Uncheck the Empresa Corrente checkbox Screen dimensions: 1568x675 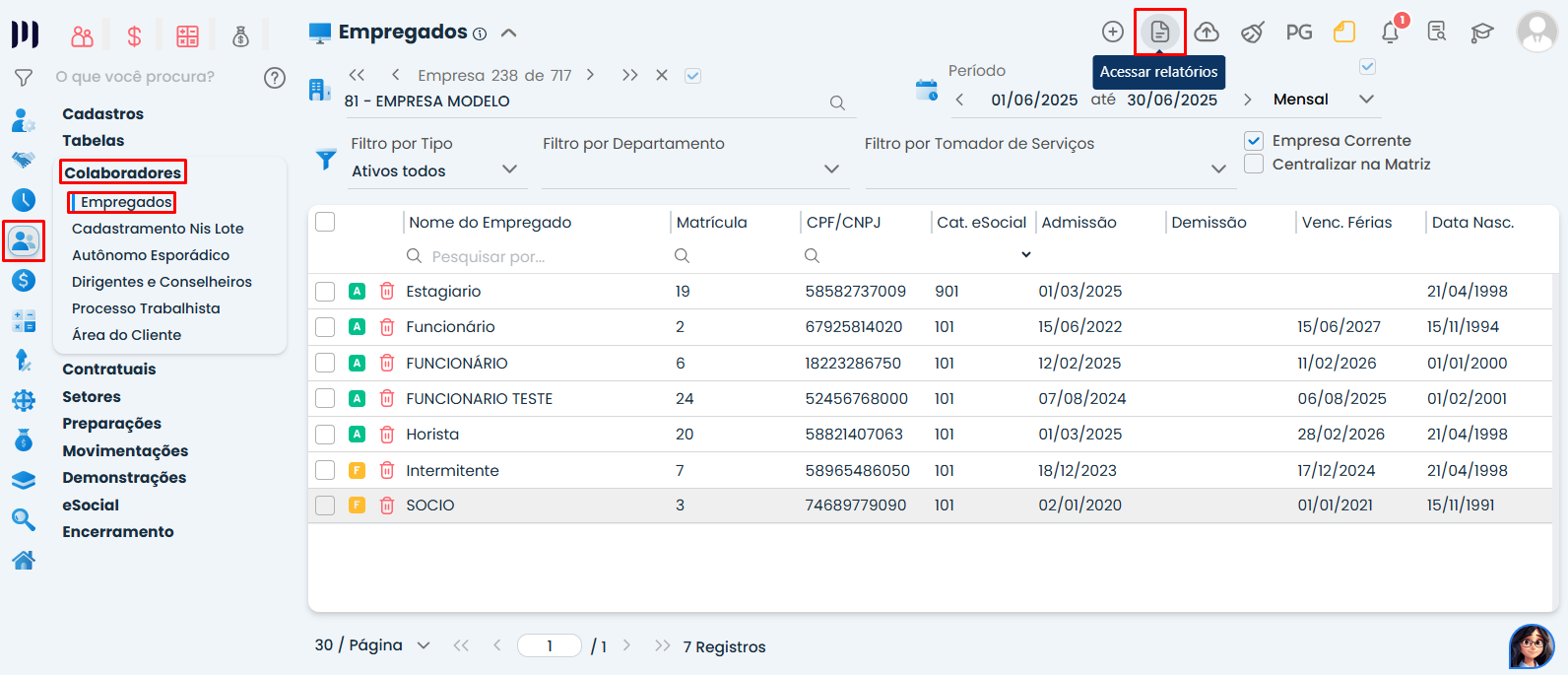coord(1254,141)
